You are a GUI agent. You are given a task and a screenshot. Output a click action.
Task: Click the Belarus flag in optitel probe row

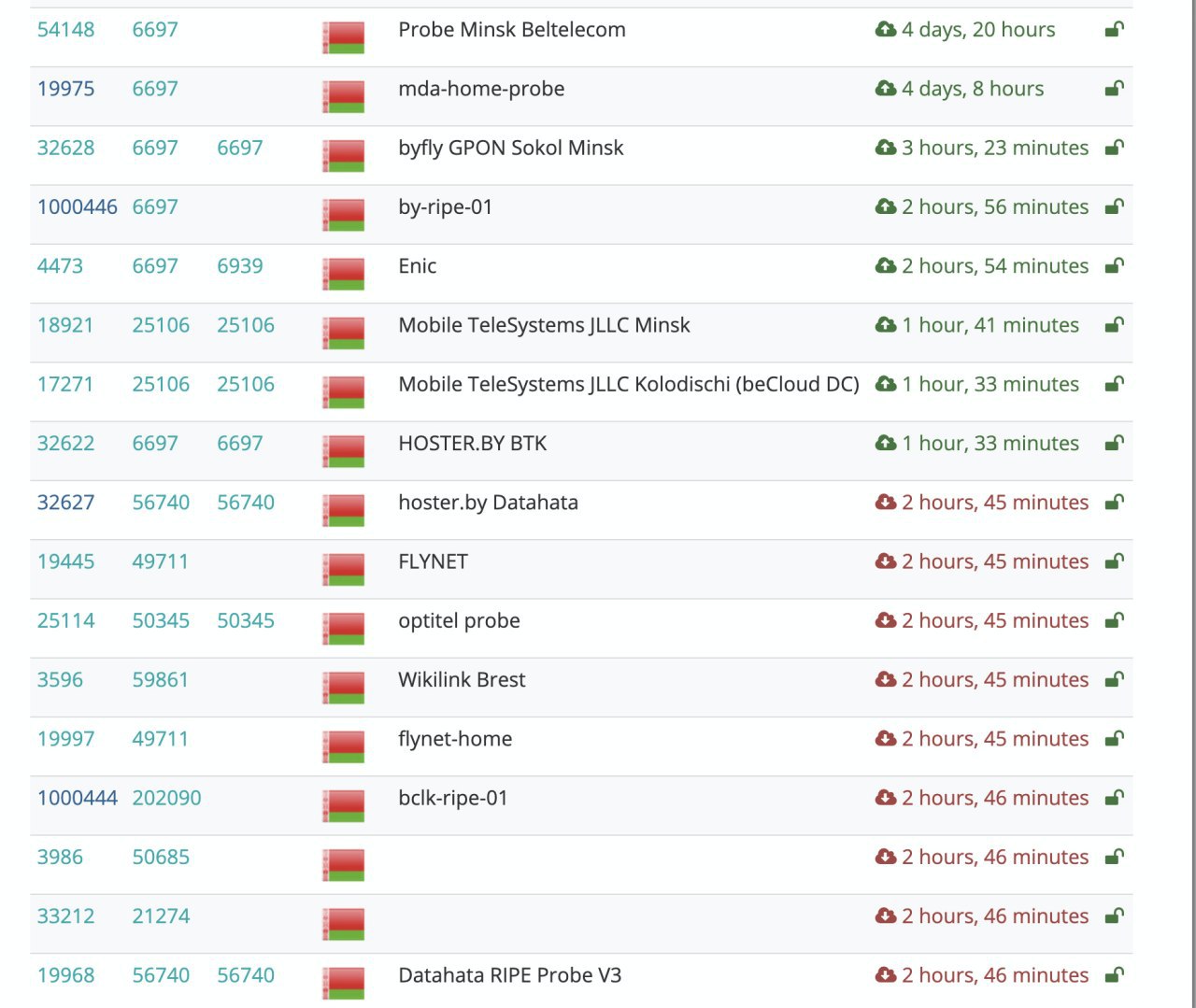[x=343, y=629]
